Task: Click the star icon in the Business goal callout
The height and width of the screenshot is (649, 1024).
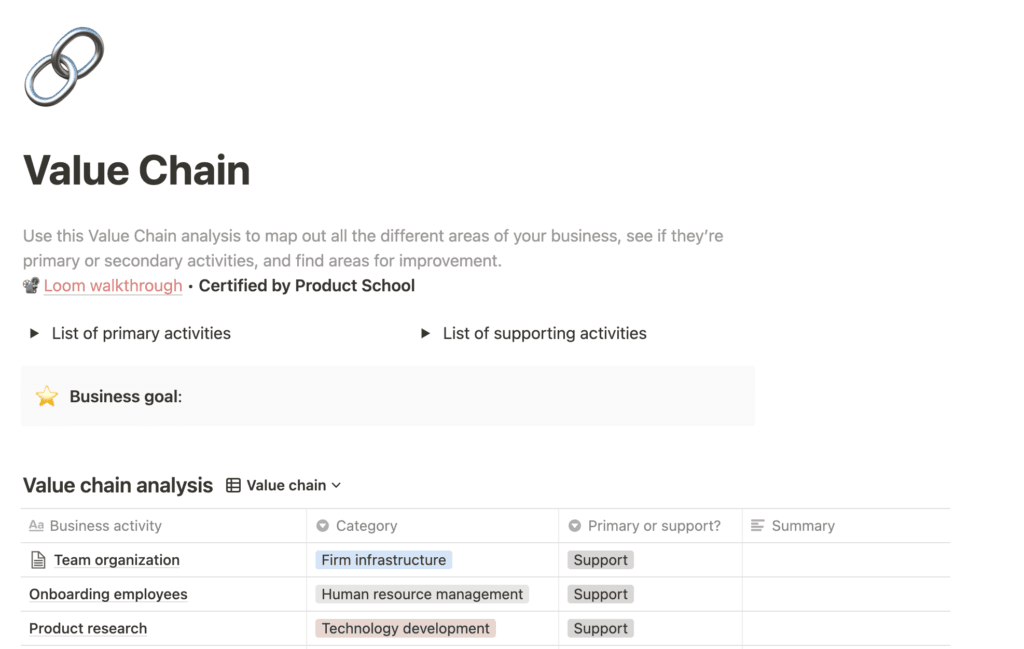Action: tap(47, 396)
